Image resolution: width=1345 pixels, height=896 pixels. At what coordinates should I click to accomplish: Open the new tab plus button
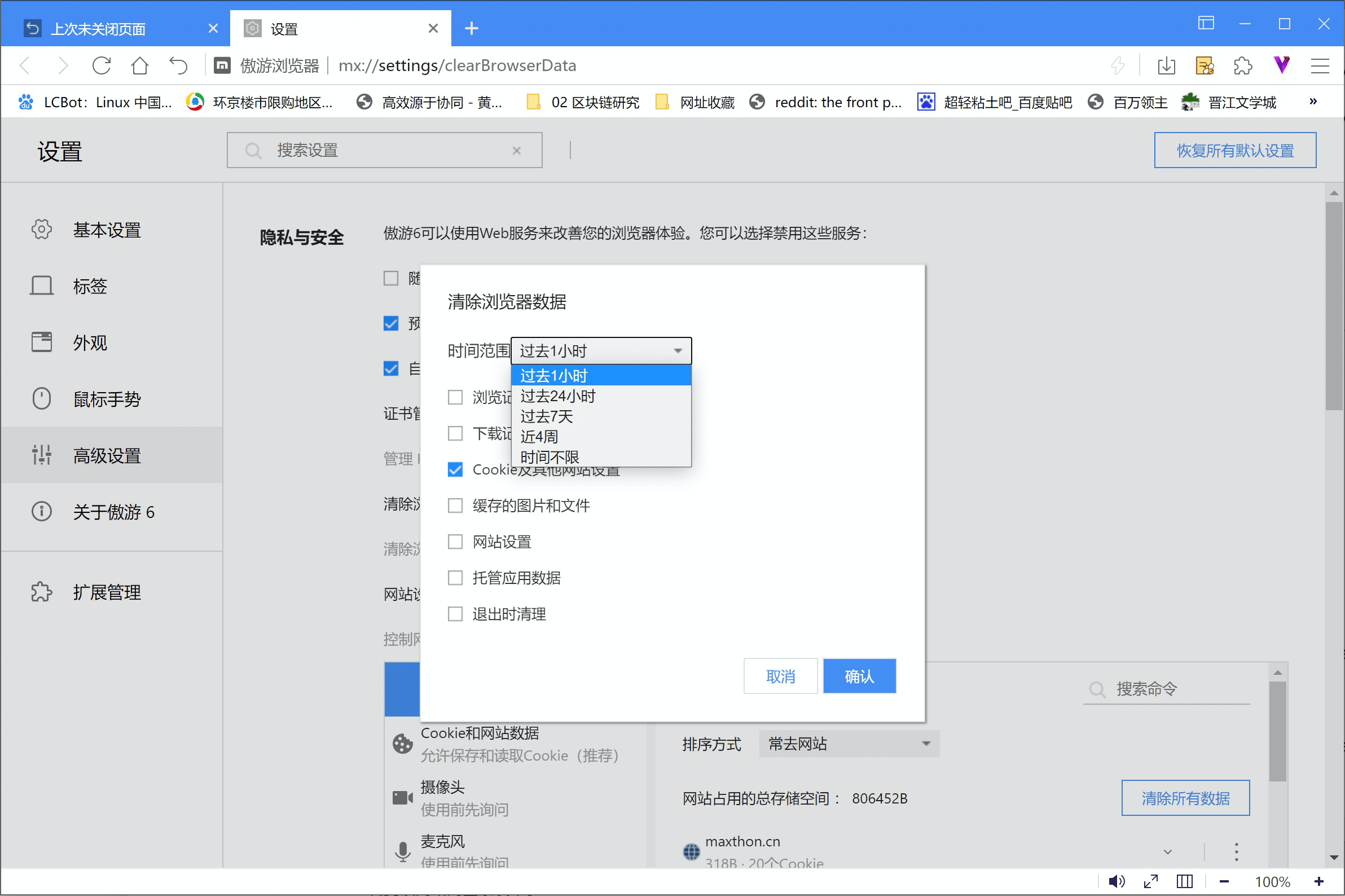[x=472, y=28]
